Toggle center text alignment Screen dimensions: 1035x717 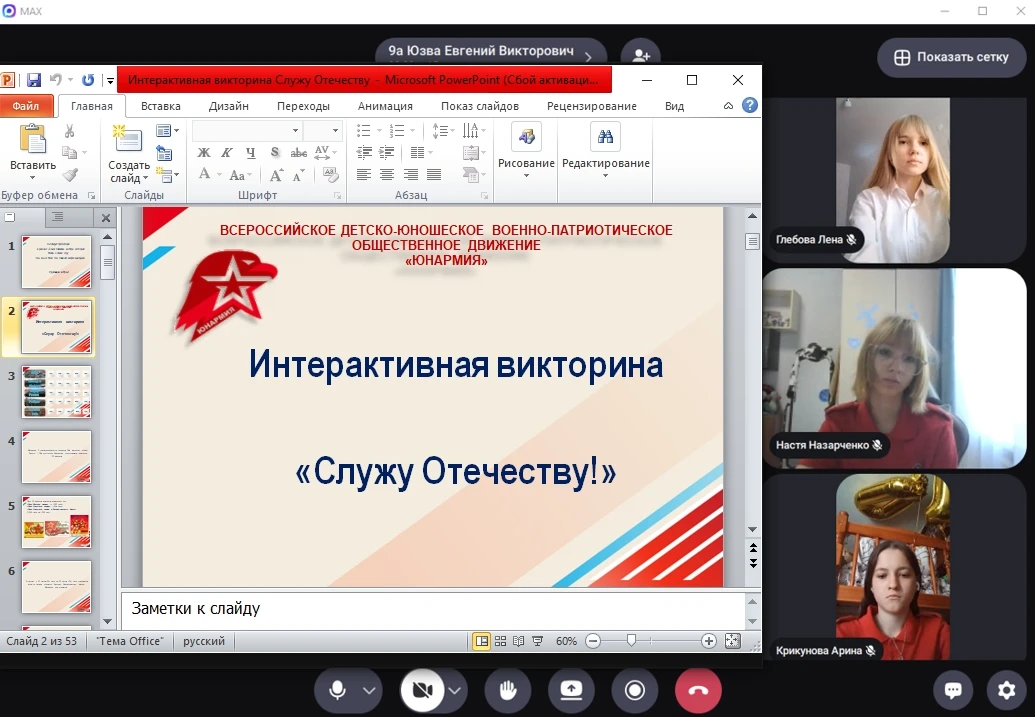coord(387,174)
